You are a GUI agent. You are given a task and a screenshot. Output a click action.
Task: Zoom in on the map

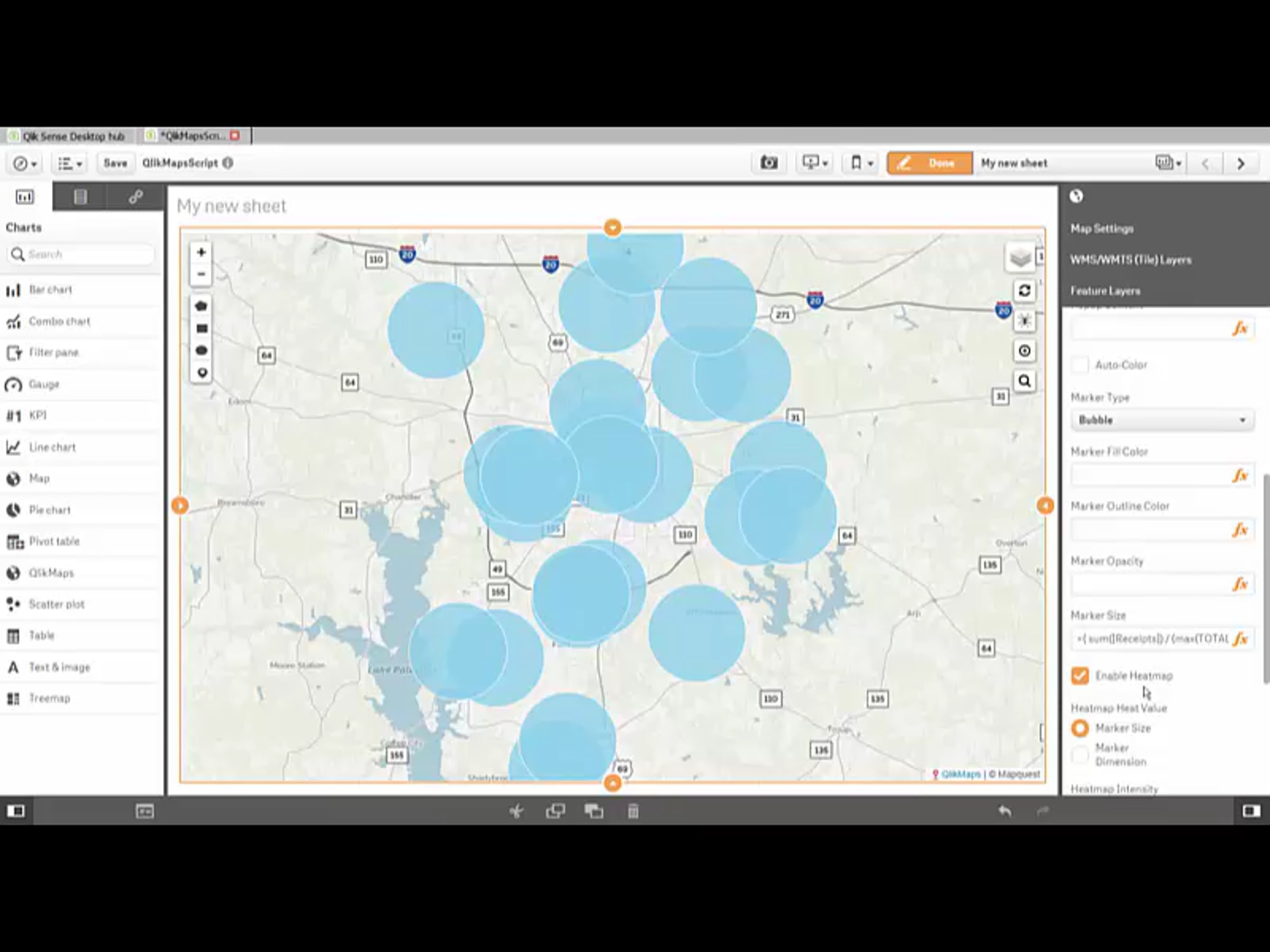click(x=201, y=252)
